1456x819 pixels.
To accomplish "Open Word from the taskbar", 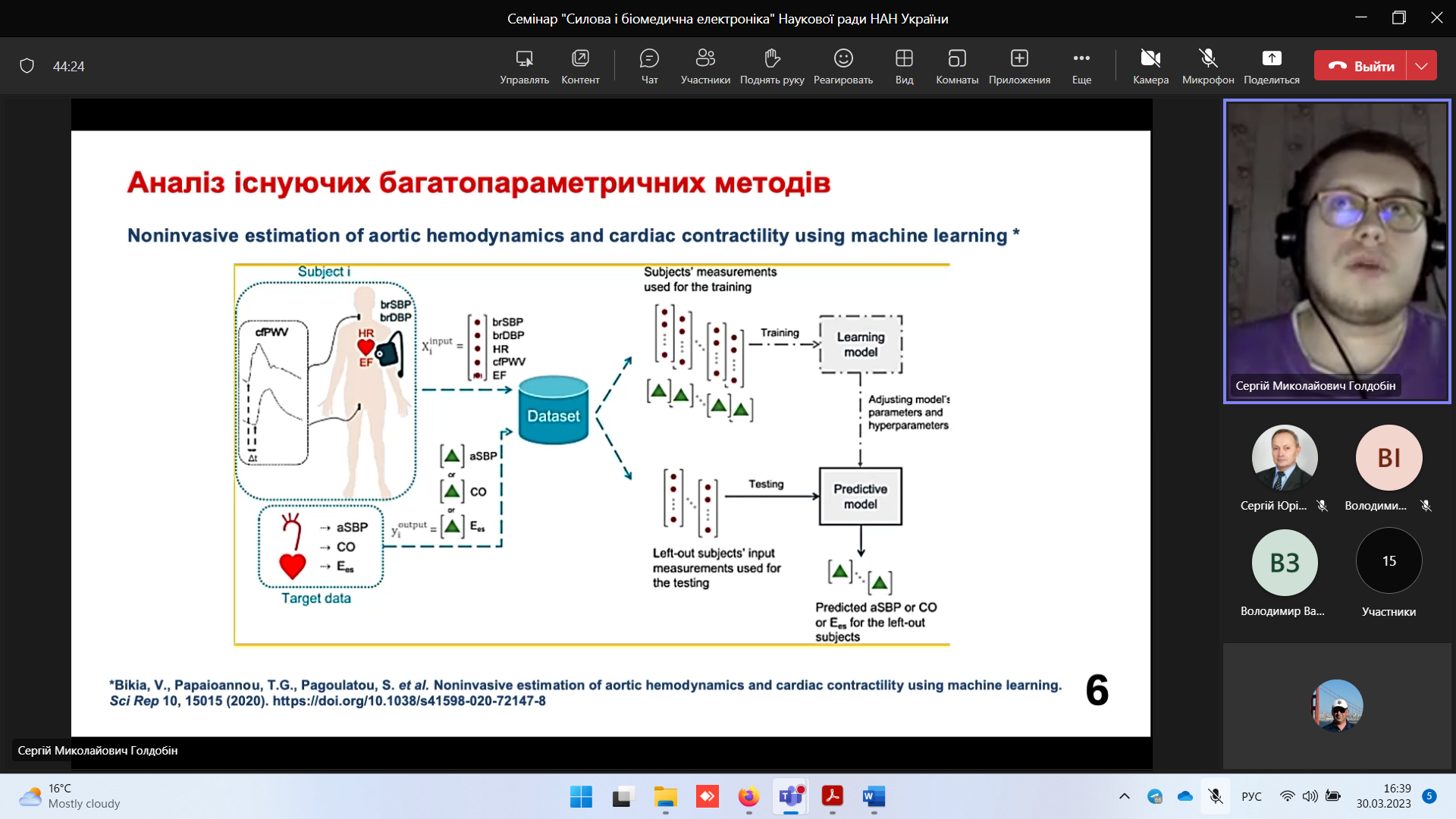I will point(874,796).
